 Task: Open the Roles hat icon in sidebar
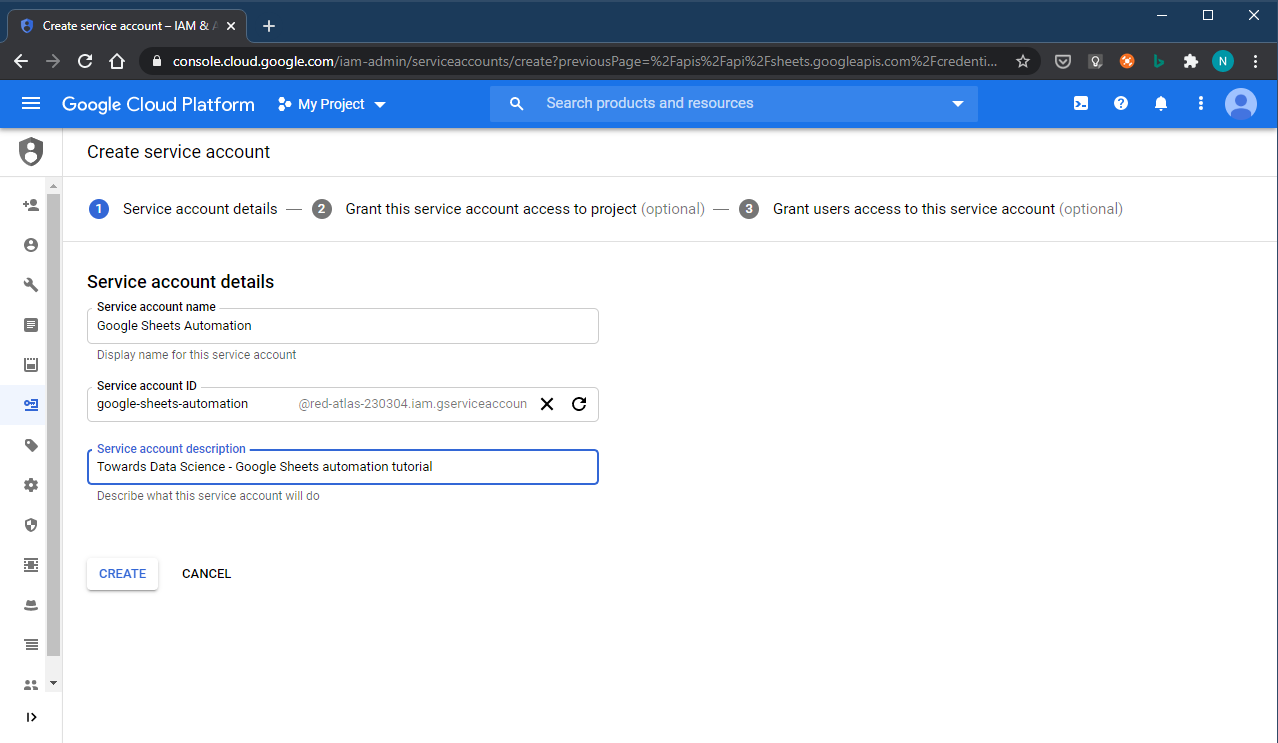pos(31,605)
